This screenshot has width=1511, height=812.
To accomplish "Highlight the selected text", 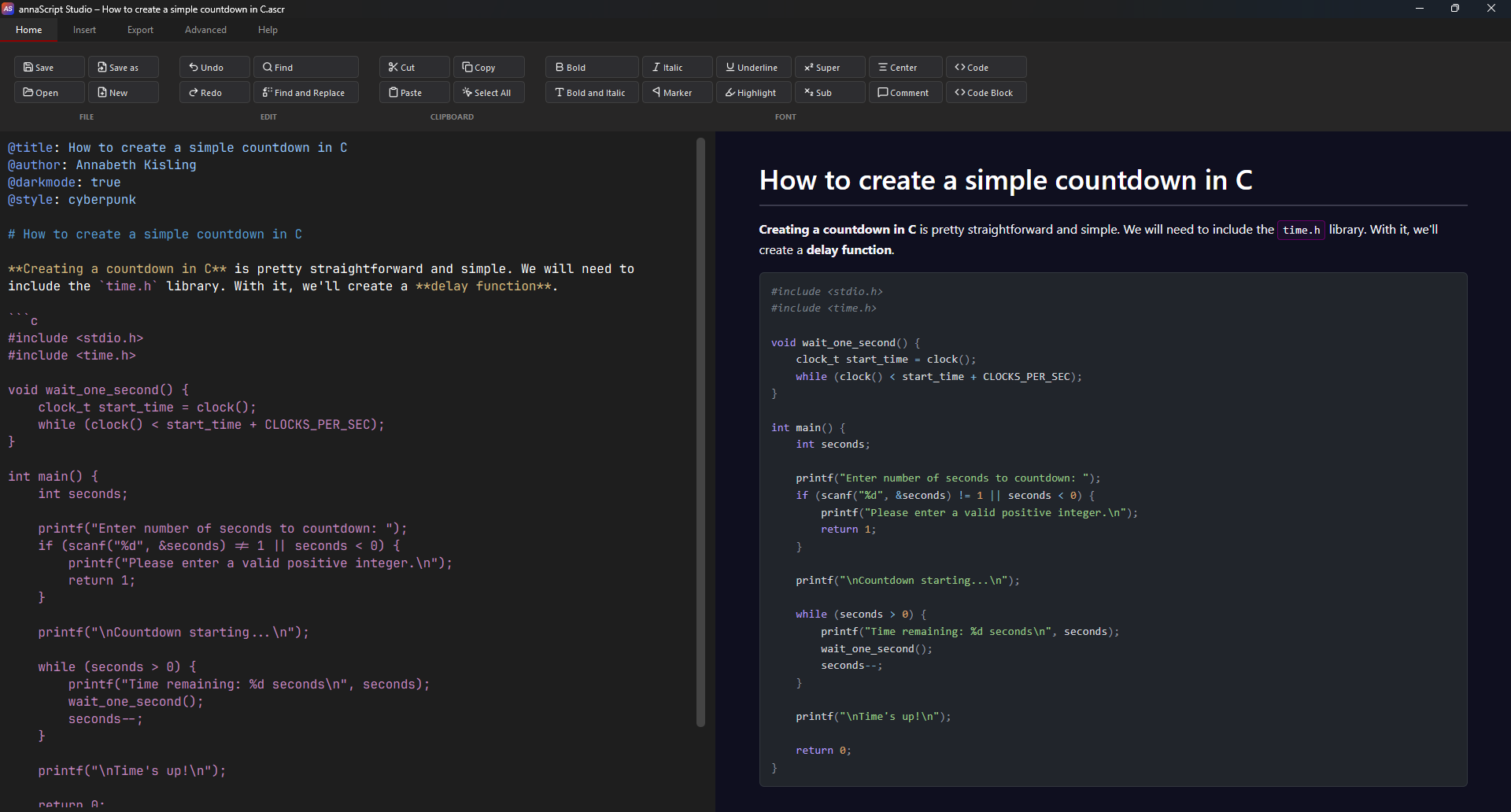I will click(x=753, y=92).
